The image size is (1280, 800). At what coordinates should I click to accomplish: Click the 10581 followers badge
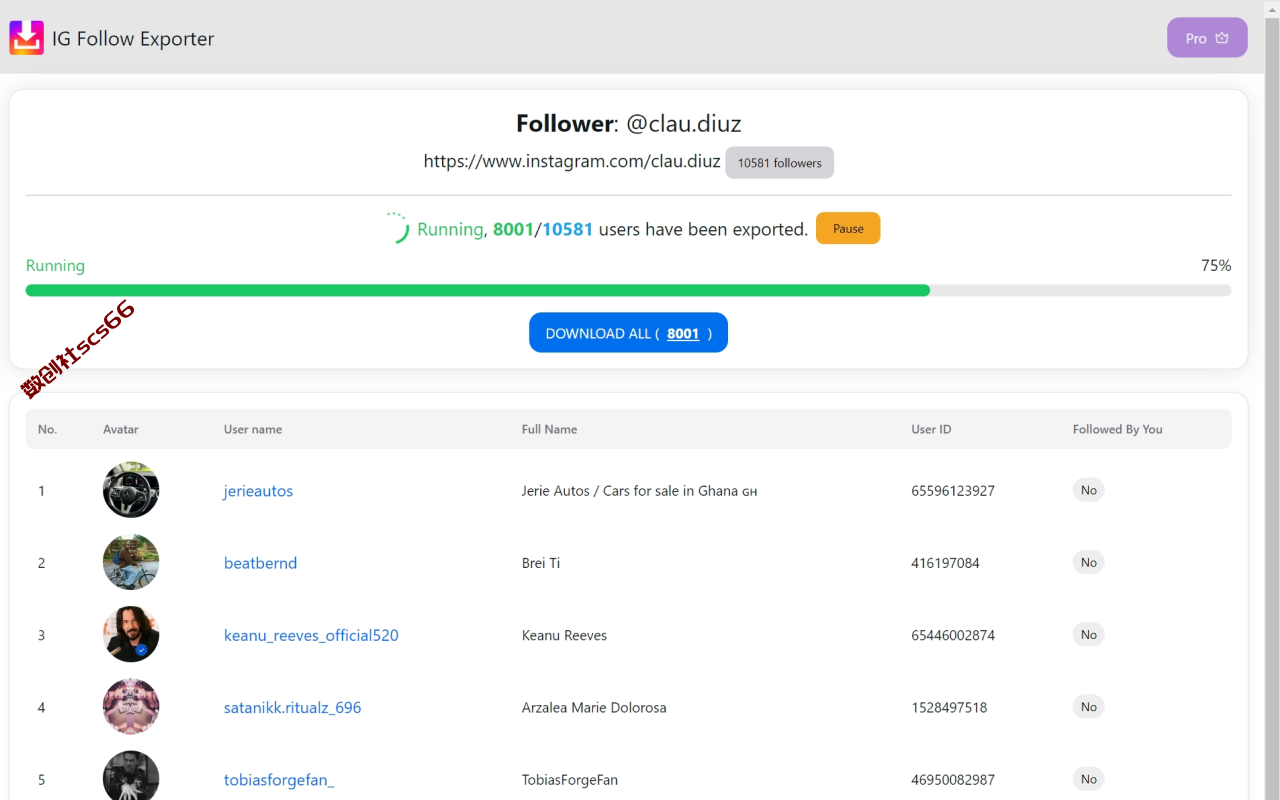pos(779,163)
